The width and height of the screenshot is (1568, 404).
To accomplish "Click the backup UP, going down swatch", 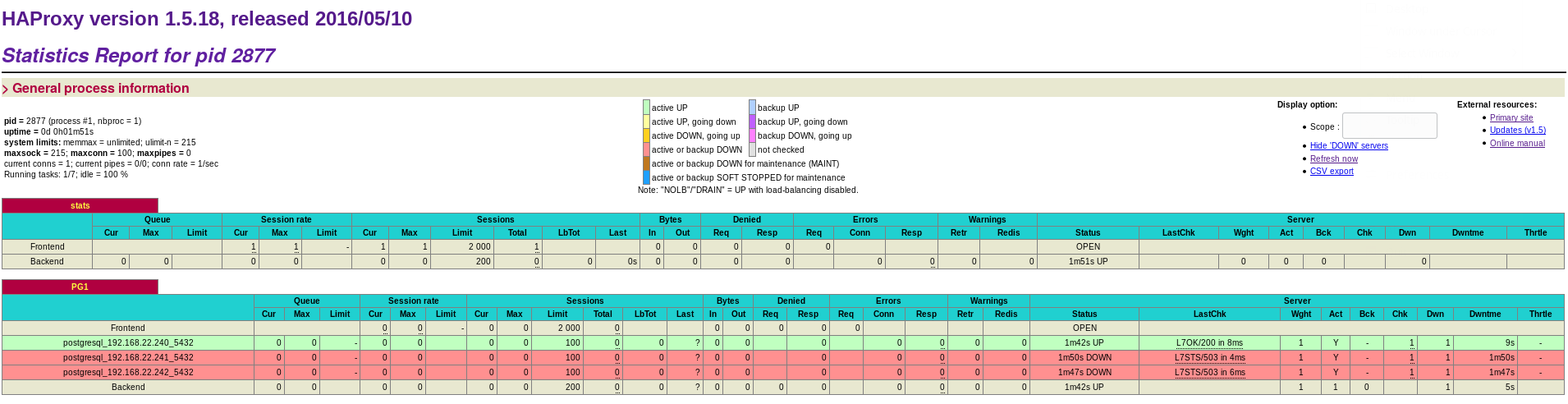I will coord(752,121).
